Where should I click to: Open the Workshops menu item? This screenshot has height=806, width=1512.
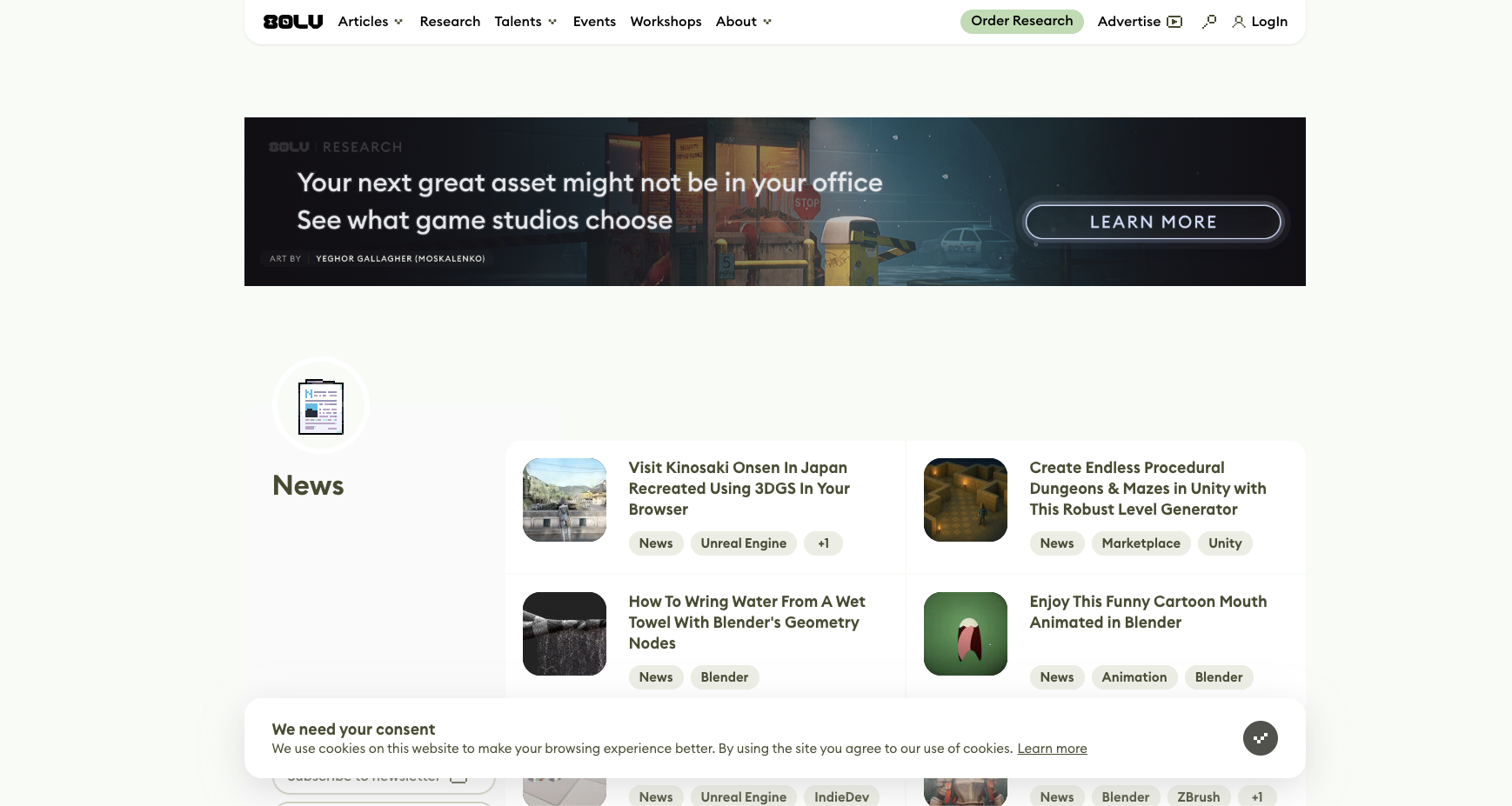(666, 22)
